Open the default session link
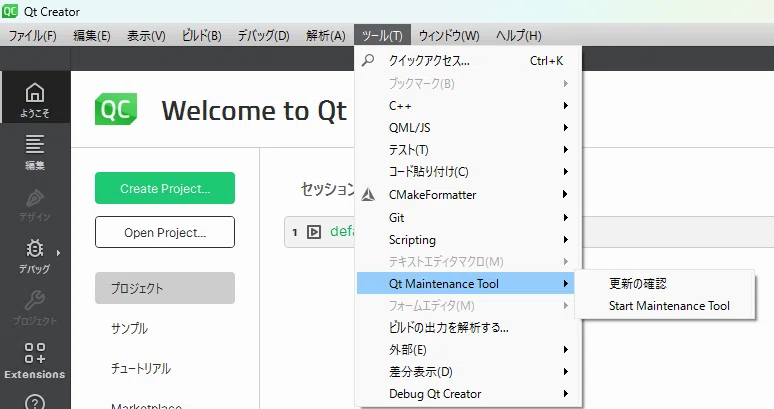 [x=342, y=231]
